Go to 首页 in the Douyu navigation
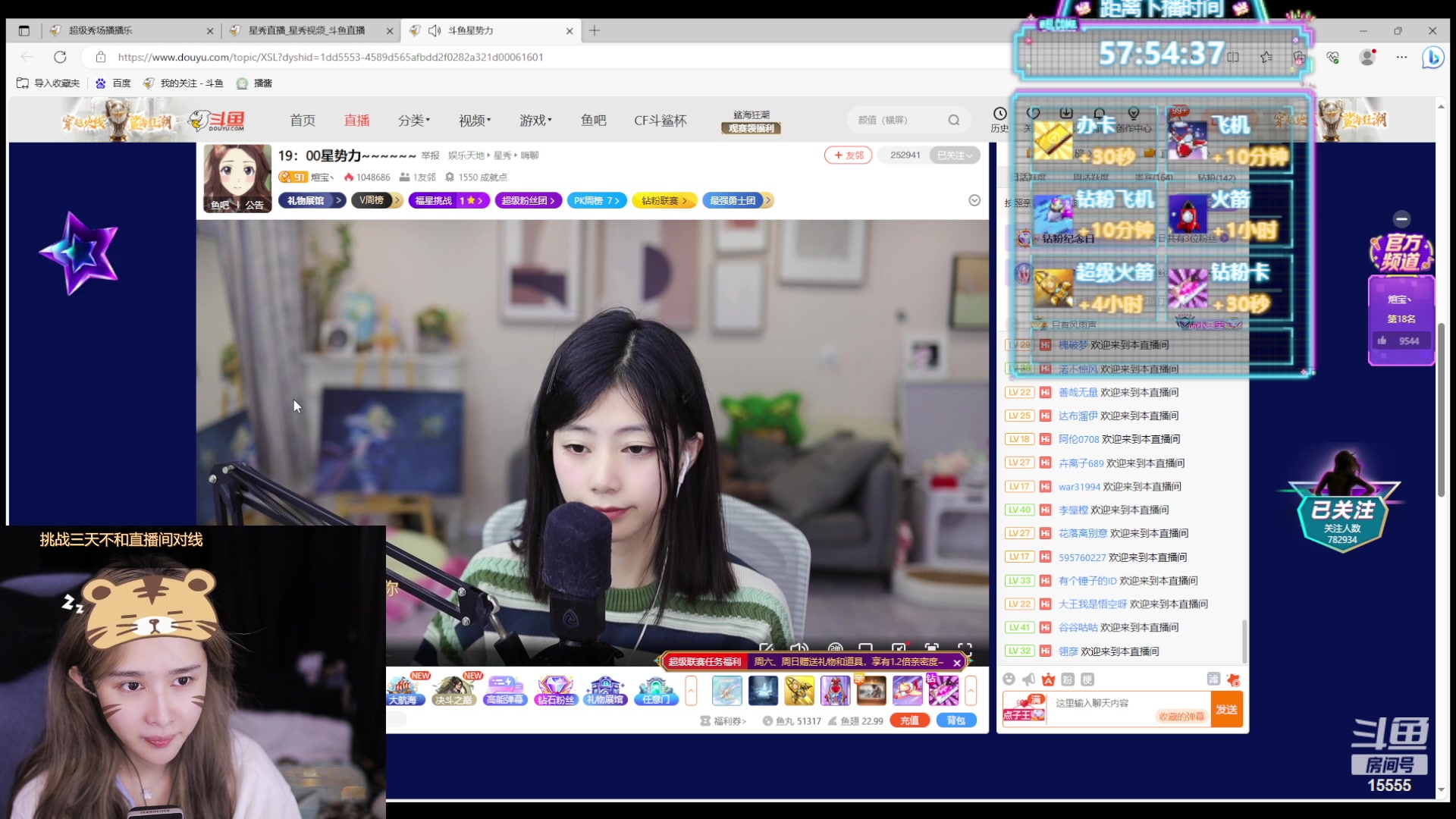The width and height of the screenshot is (1456, 819). [x=303, y=121]
